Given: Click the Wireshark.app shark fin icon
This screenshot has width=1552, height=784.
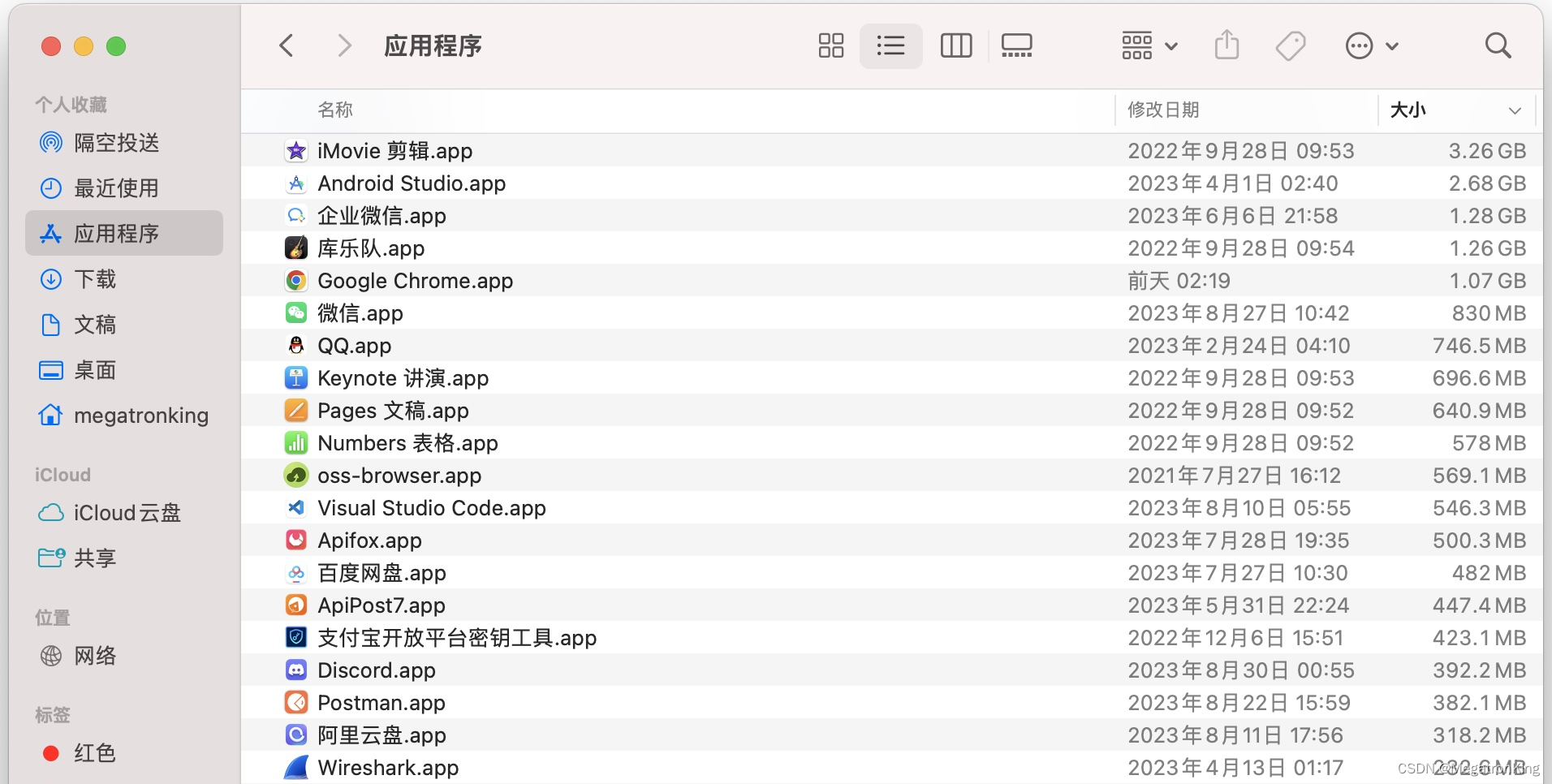Looking at the screenshot, I should (296, 768).
